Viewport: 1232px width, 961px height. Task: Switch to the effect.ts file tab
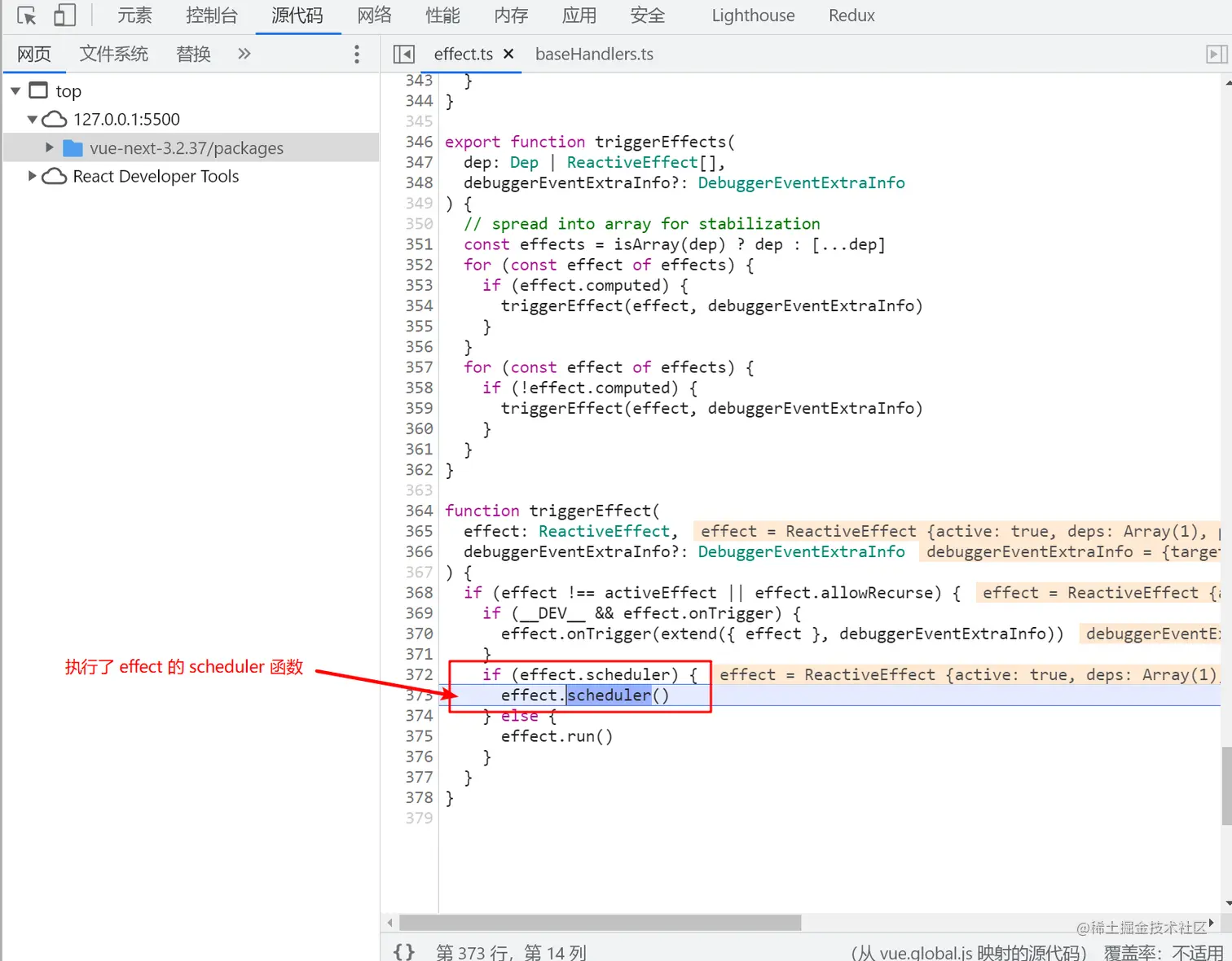pos(463,55)
